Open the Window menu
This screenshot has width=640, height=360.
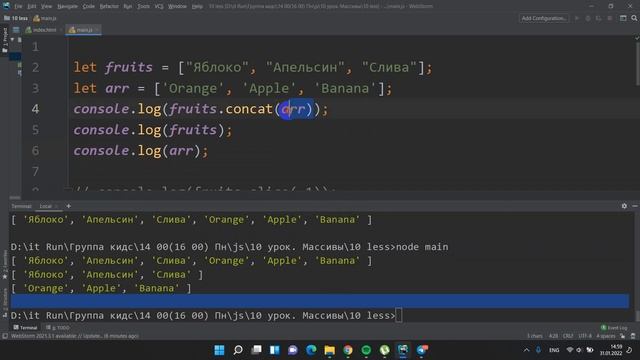click(x=177, y=6)
